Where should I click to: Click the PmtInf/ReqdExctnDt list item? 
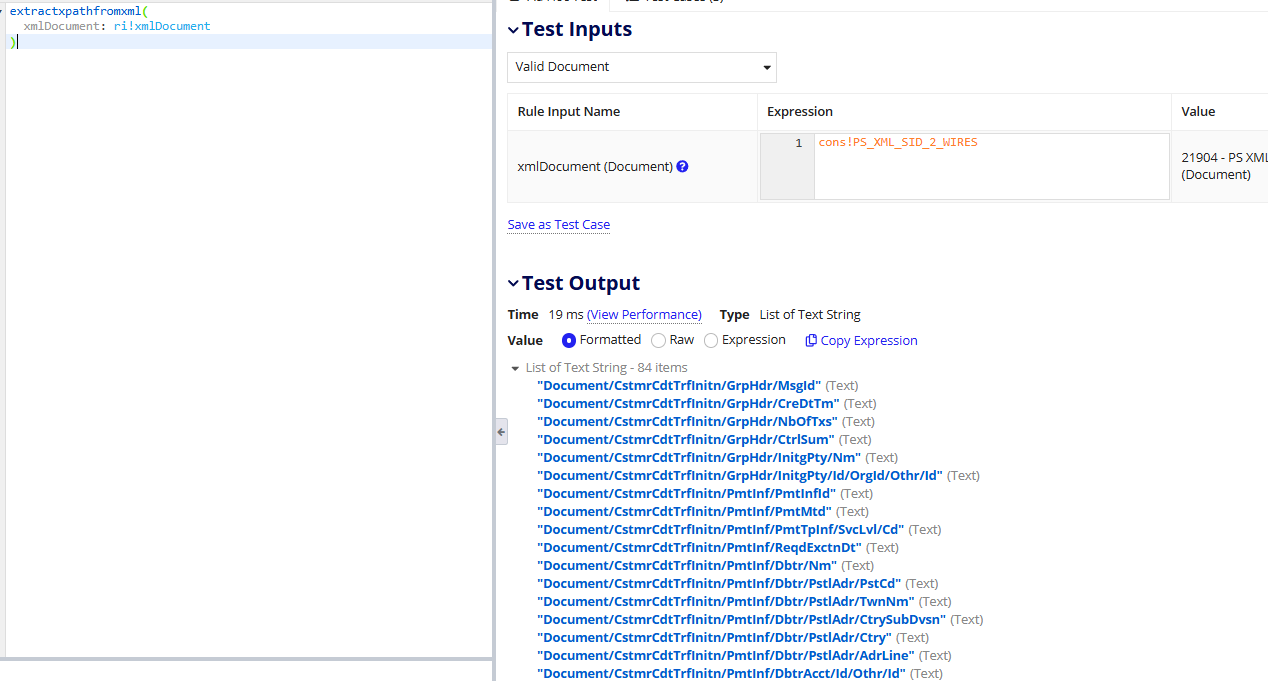coord(700,548)
